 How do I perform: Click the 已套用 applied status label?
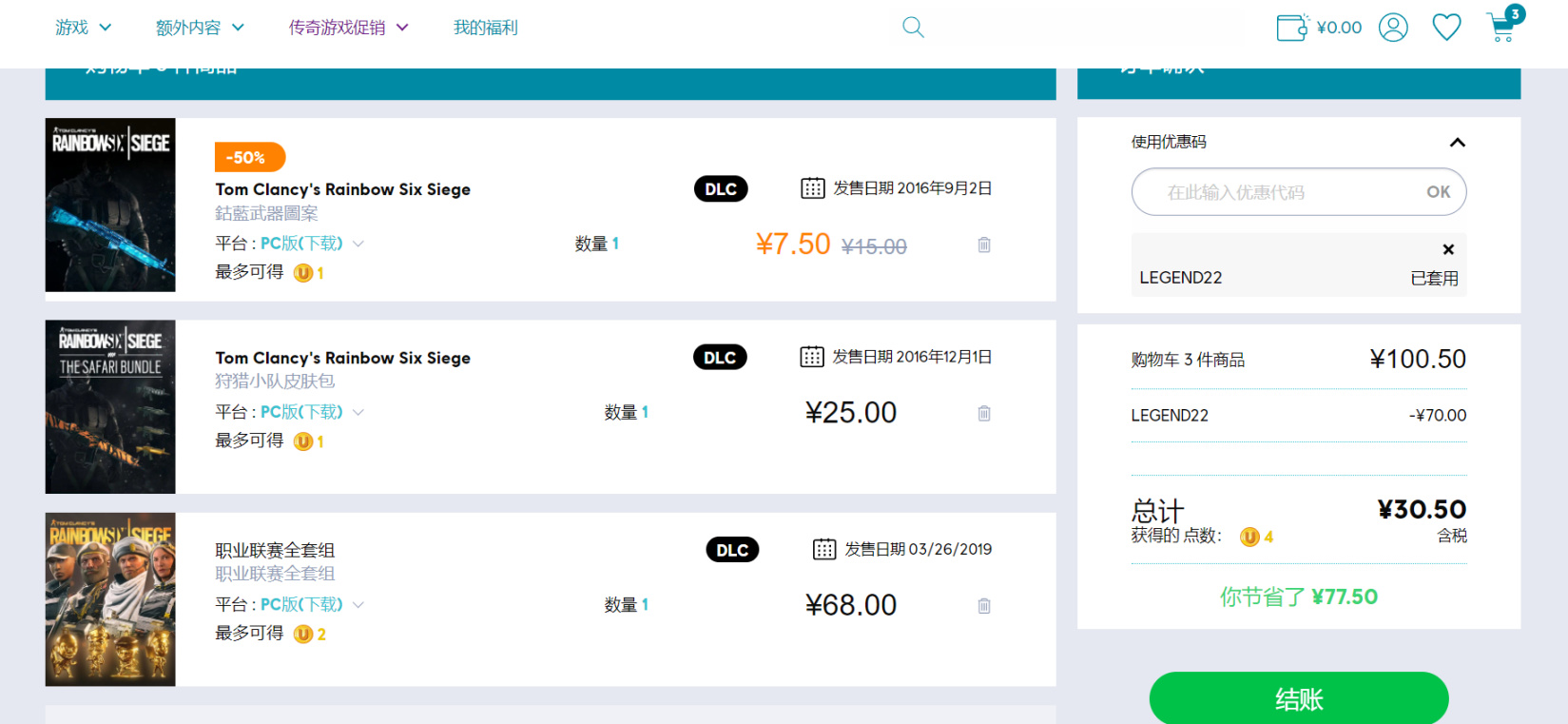click(1434, 278)
